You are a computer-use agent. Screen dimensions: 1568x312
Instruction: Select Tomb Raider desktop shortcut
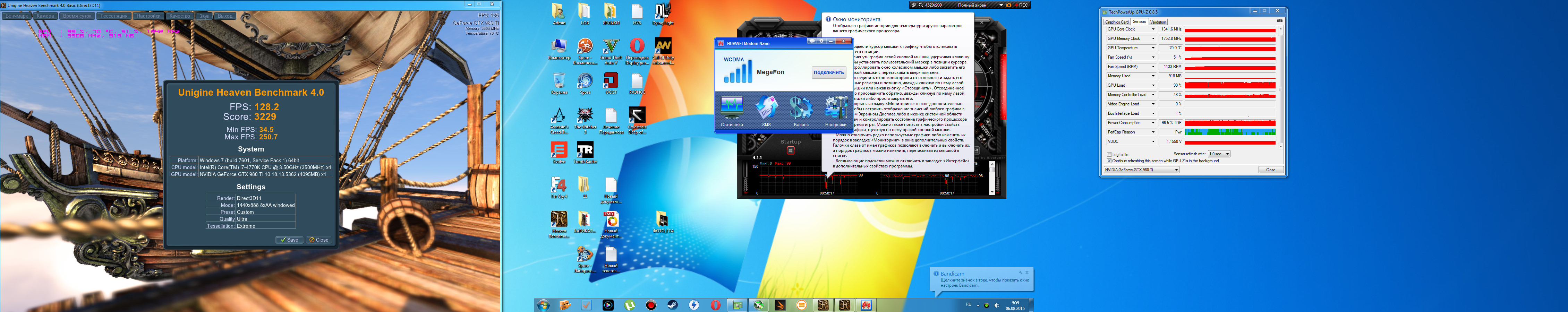585,153
